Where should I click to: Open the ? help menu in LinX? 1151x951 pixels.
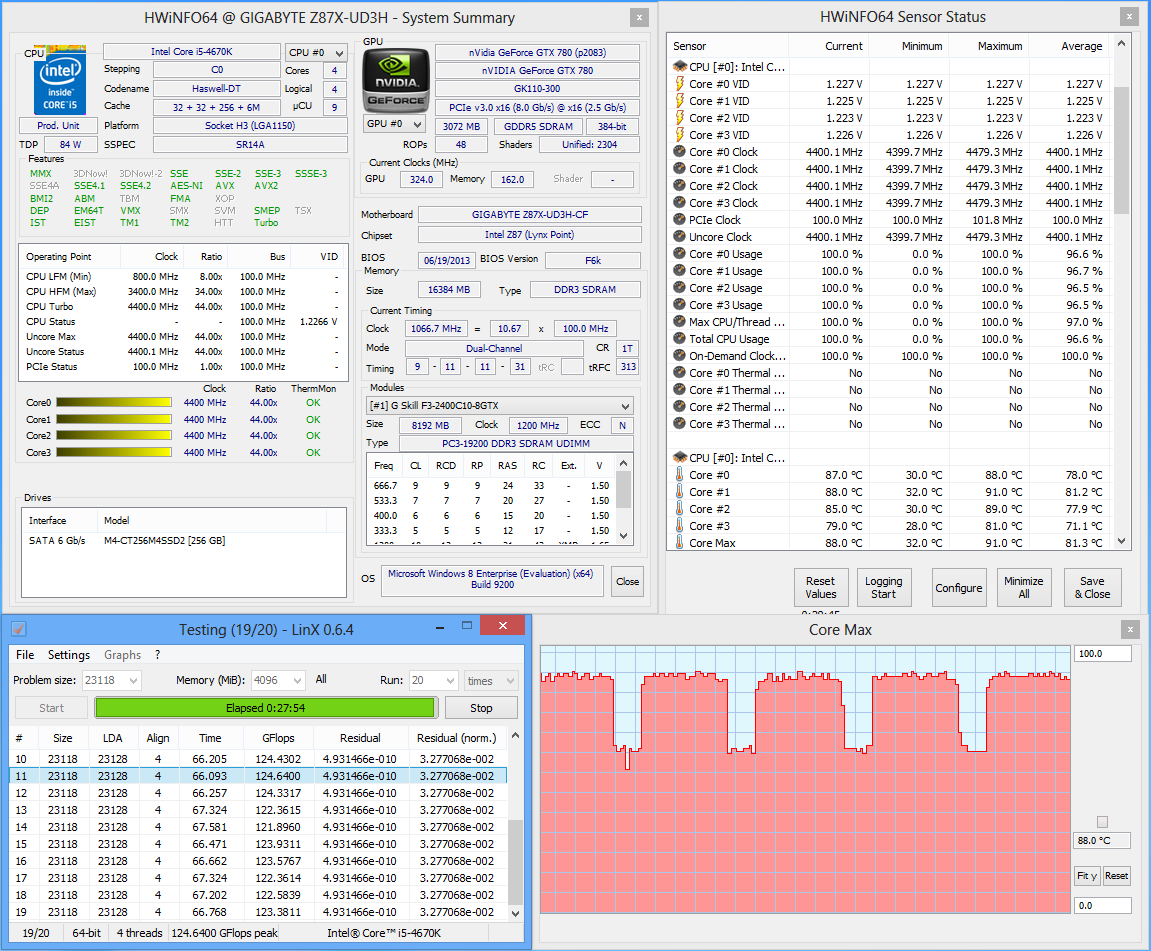[157, 655]
